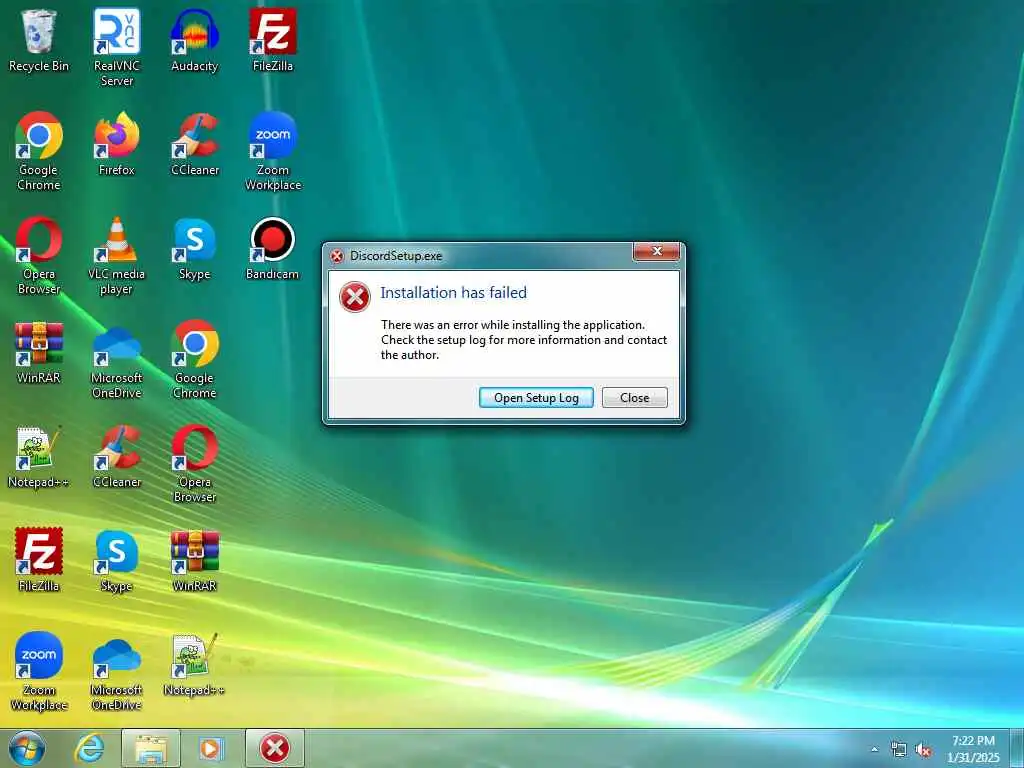
Task: Open the Windows Start menu orb
Action: coord(27,748)
